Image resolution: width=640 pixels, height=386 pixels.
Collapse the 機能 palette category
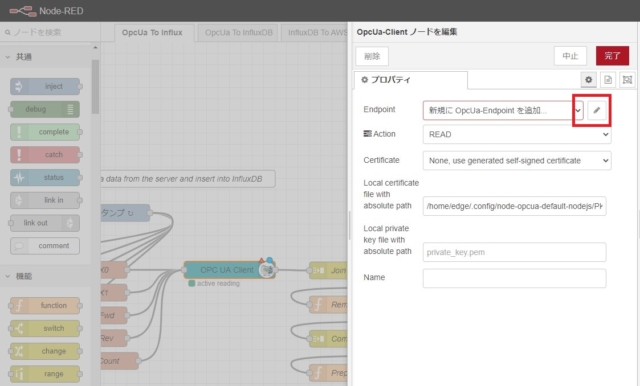[46, 276]
